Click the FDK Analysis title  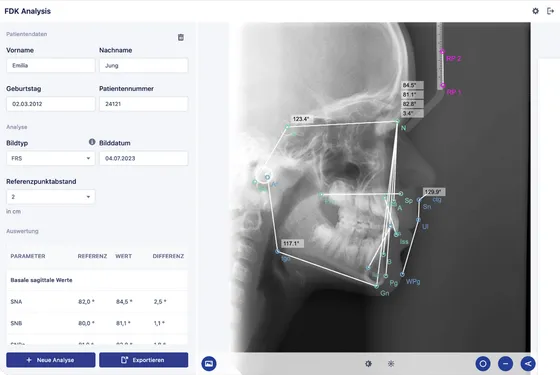[x=28, y=11]
